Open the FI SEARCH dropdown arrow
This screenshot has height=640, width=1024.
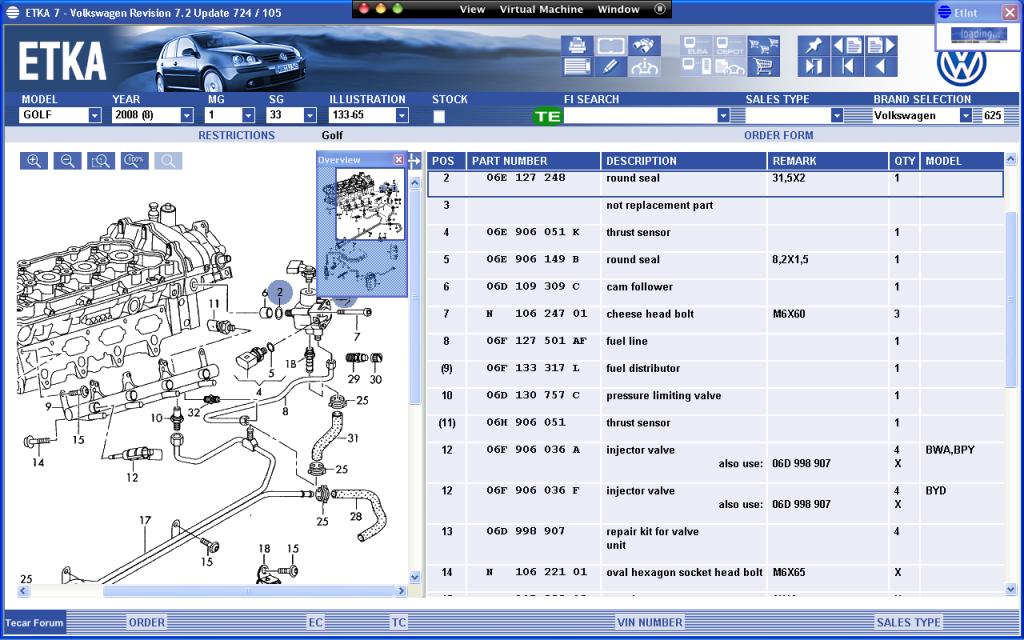(723, 116)
